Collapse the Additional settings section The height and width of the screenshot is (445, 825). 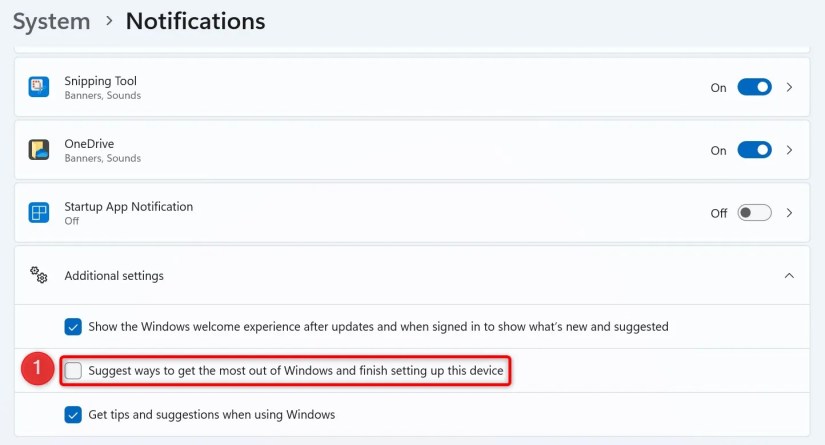pyautogui.click(x=789, y=276)
